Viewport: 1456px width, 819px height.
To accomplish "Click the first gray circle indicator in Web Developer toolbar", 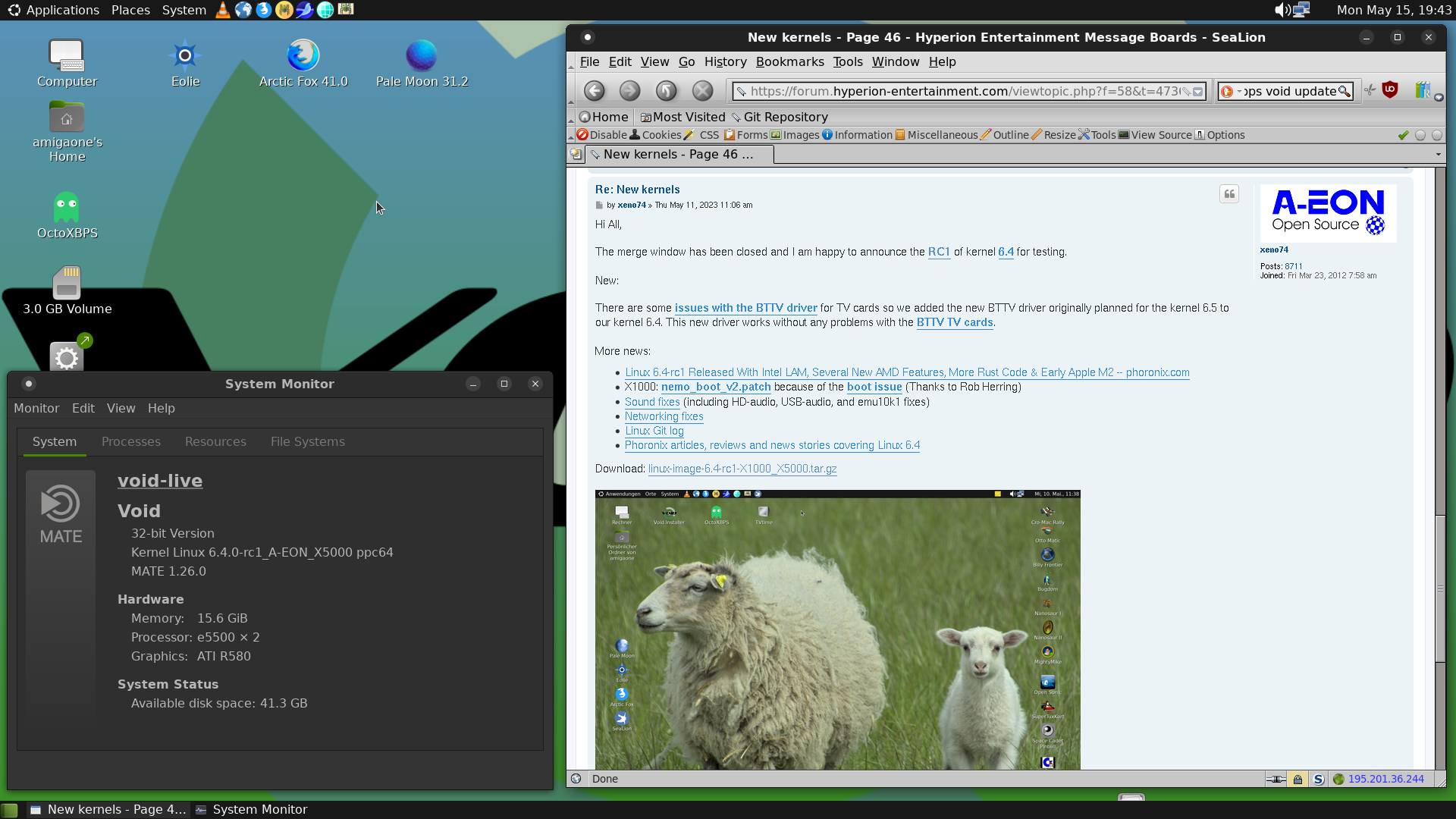I will (1420, 135).
